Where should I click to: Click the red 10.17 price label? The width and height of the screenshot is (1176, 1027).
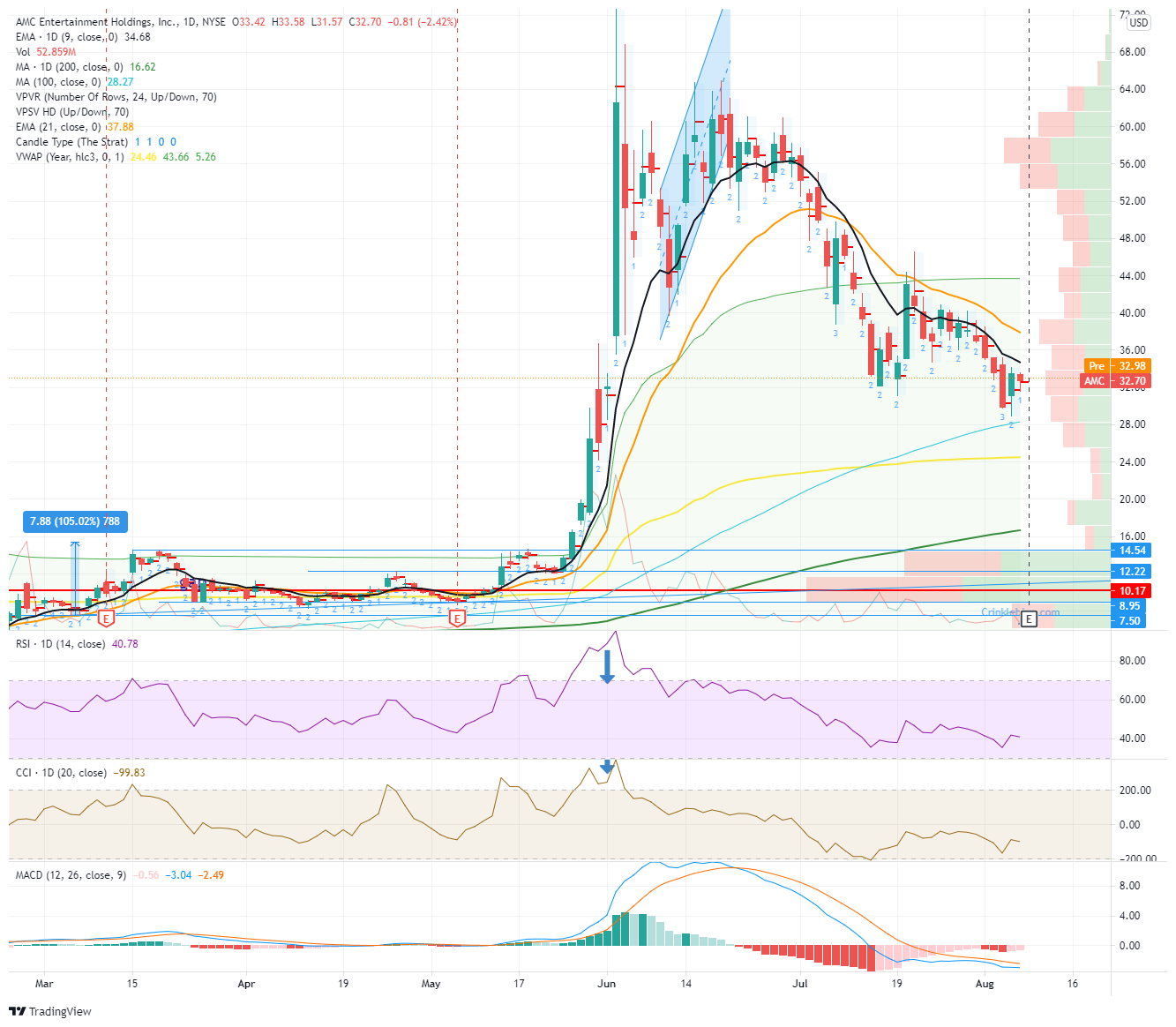[x=1130, y=591]
